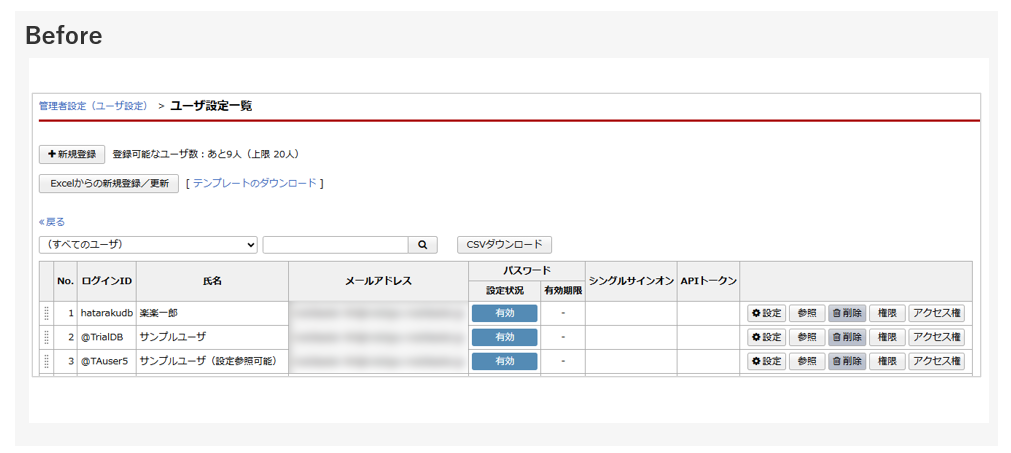1011x453 pixels.
Task: Select the @TrialDB login ID cell
Action: pos(107,338)
